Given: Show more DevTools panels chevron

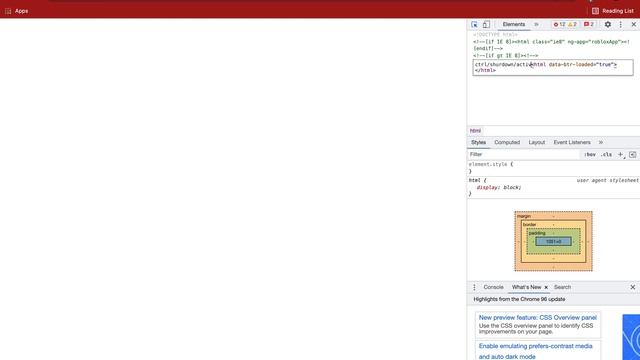Looking at the screenshot, I should pyautogui.click(x=536, y=24).
